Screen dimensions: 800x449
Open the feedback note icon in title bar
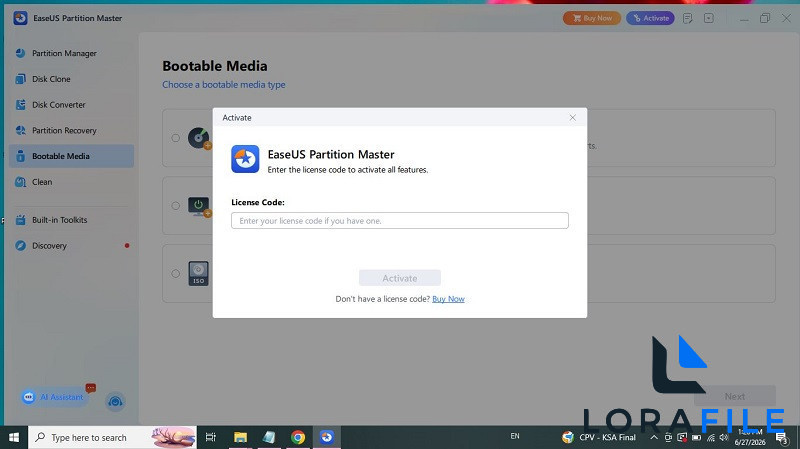coord(688,18)
